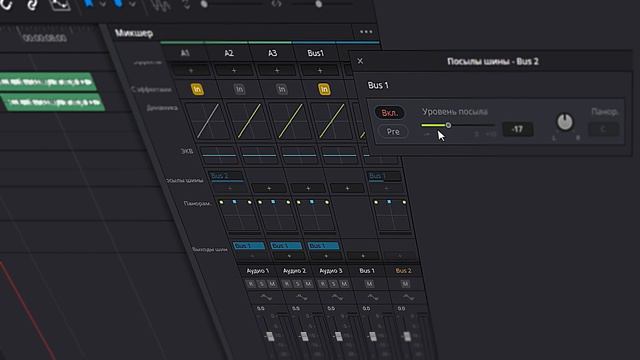Open the Bus 1 output selector on Audio 1

tap(249, 246)
